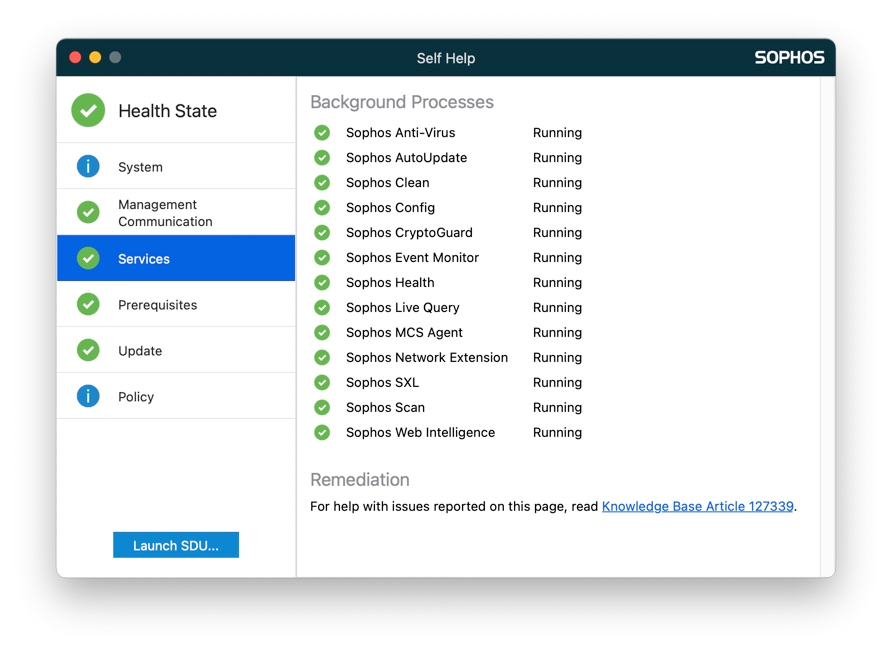The image size is (892, 652).
Task: Click the Sophos AutoUpdate process name
Action: pos(406,158)
